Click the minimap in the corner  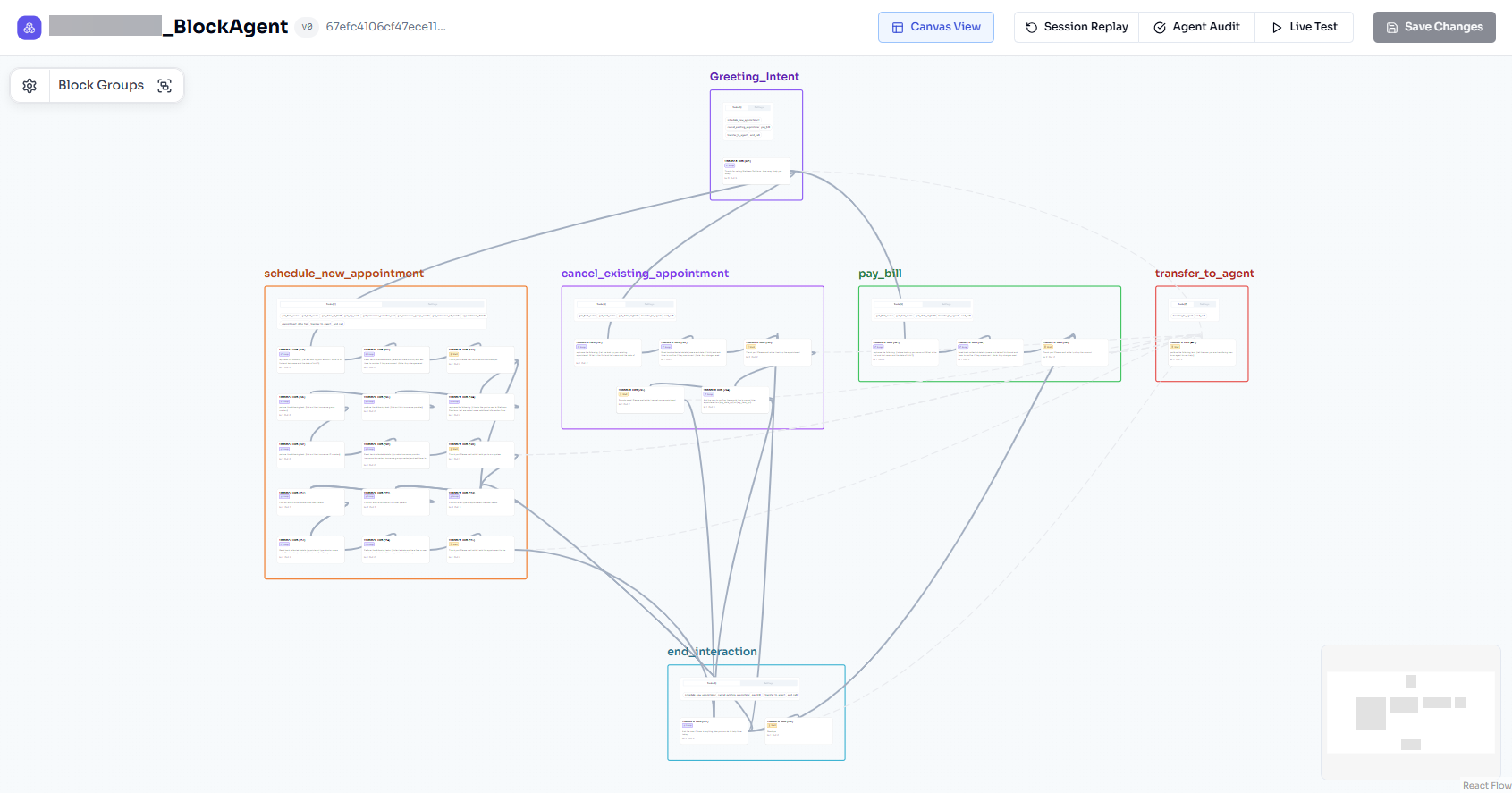point(1410,712)
